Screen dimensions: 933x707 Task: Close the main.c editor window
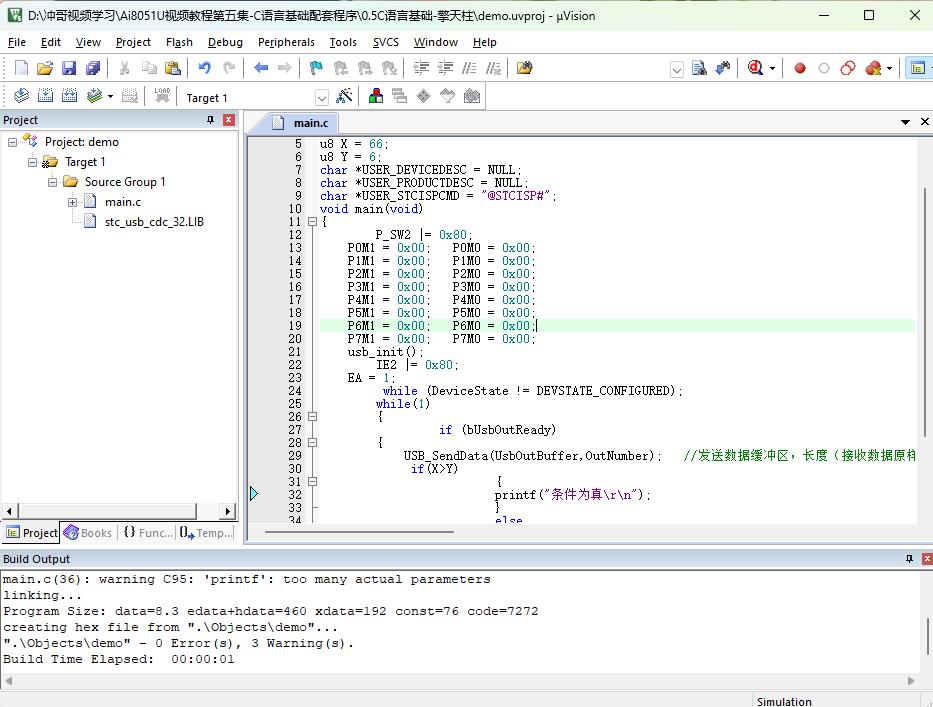pyautogui.click(x=925, y=121)
